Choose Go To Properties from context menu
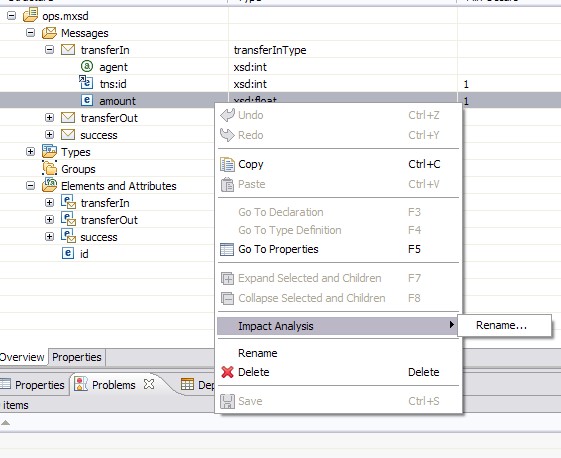The image size is (561, 458). click(x=338, y=249)
